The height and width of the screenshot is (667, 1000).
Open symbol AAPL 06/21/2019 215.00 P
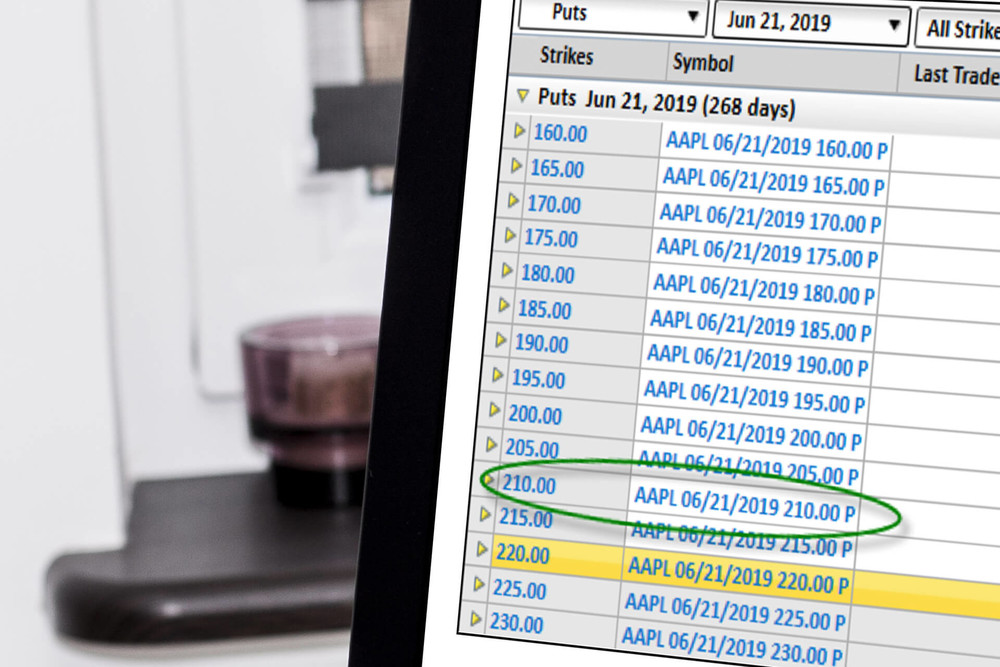[x=741, y=539]
